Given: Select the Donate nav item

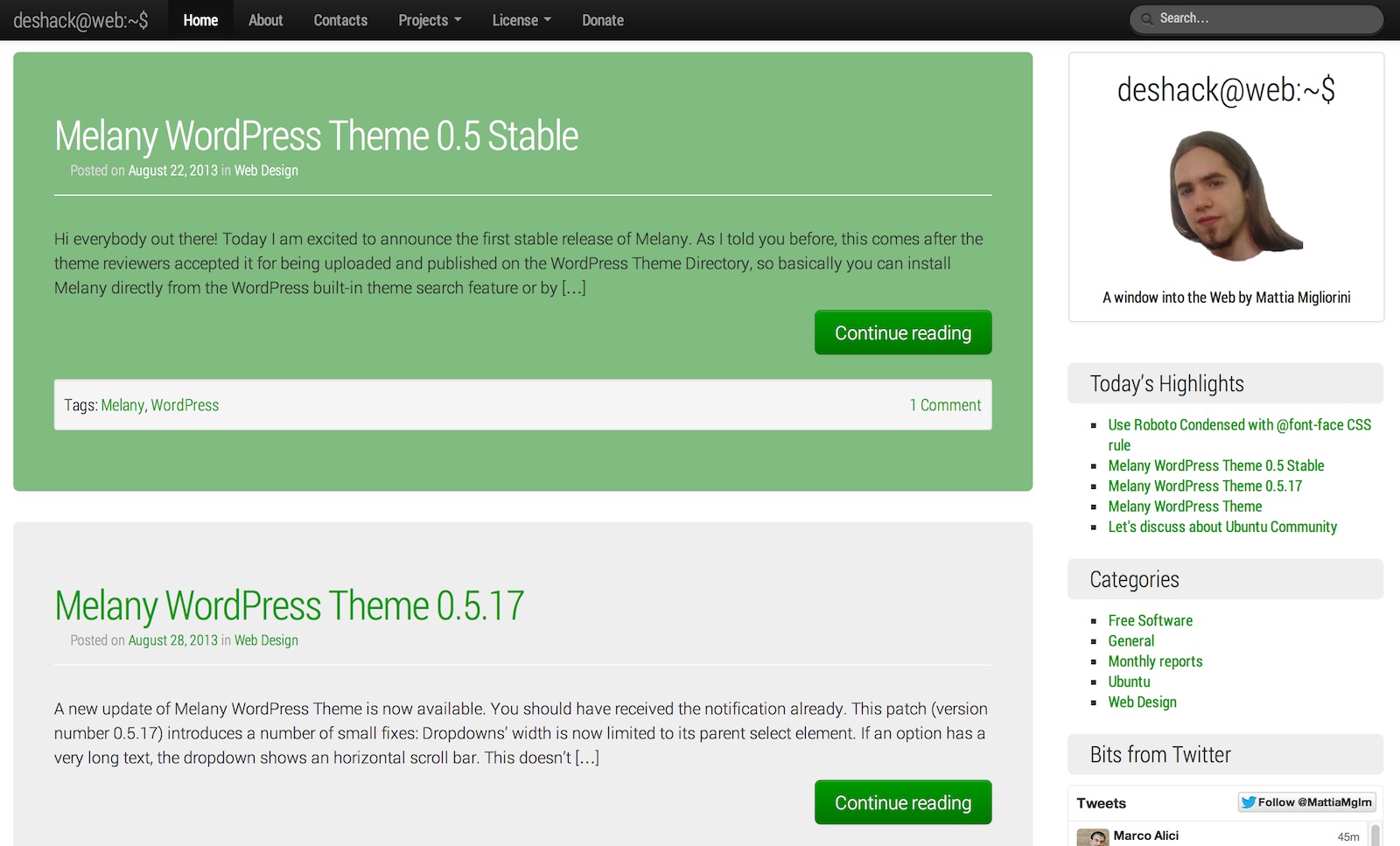Looking at the screenshot, I should [x=603, y=20].
